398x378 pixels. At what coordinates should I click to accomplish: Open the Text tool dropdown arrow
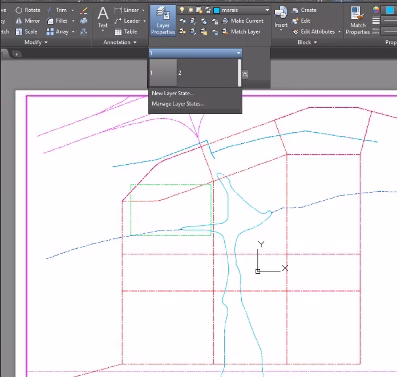(x=103, y=31)
